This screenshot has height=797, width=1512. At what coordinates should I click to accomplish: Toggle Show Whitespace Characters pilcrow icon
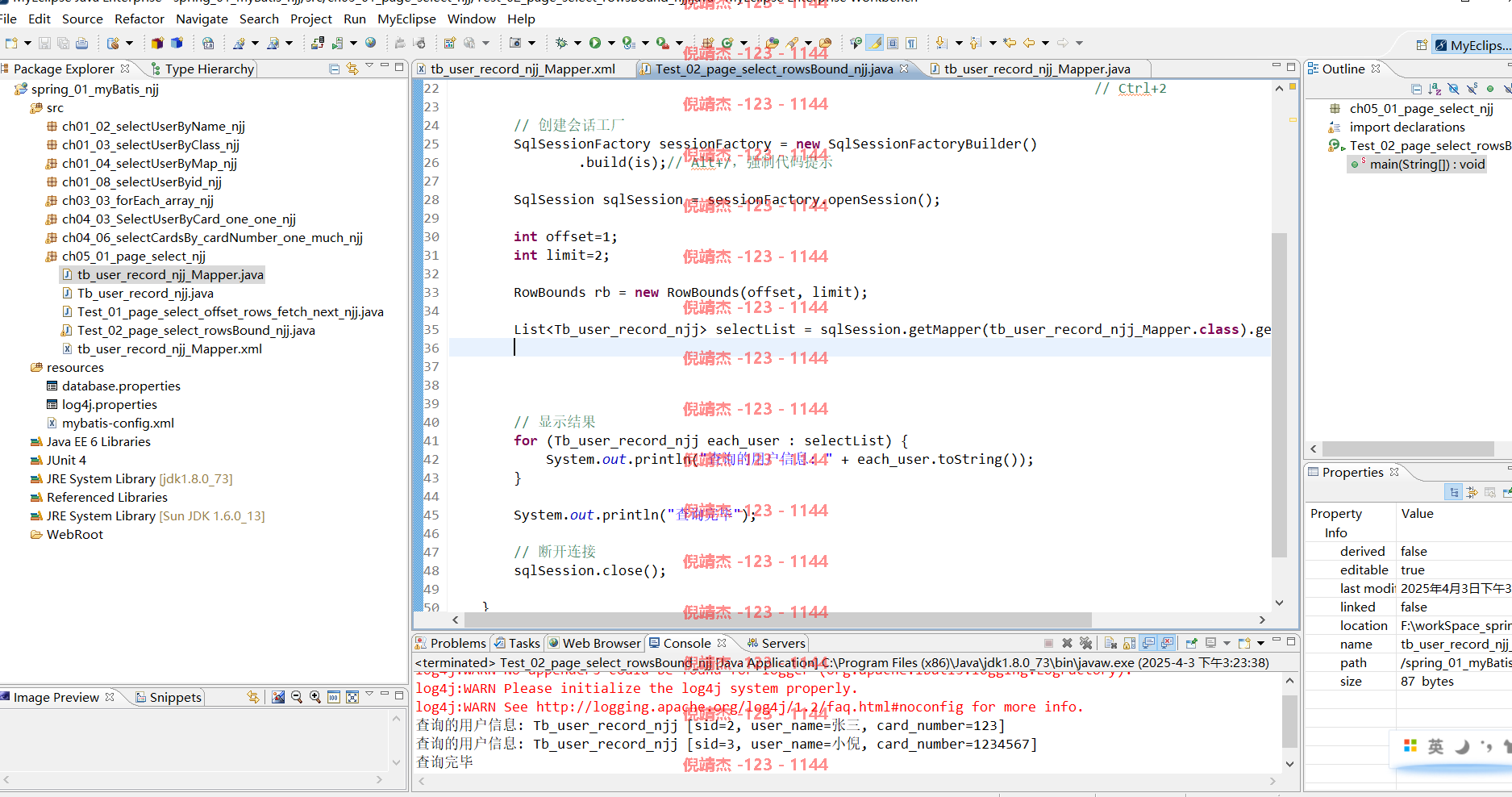pyautogui.click(x=911, y=43)
